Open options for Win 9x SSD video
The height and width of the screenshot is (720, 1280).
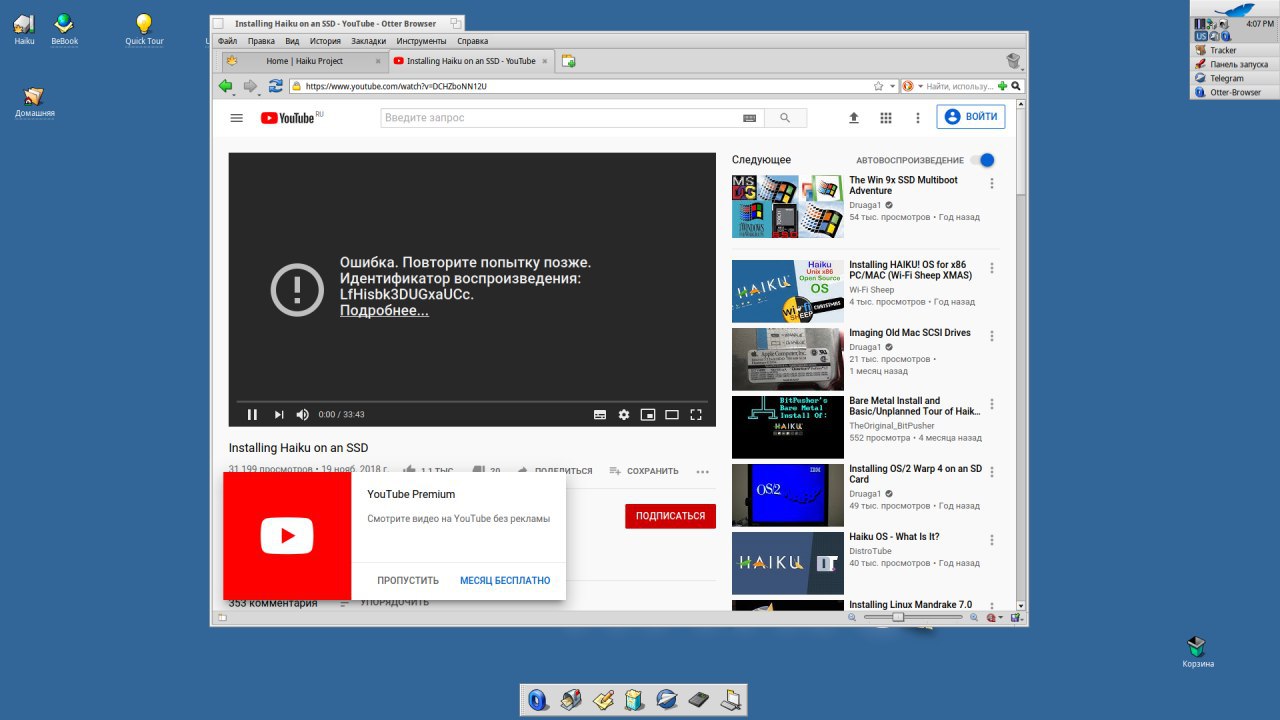(992, 183)
